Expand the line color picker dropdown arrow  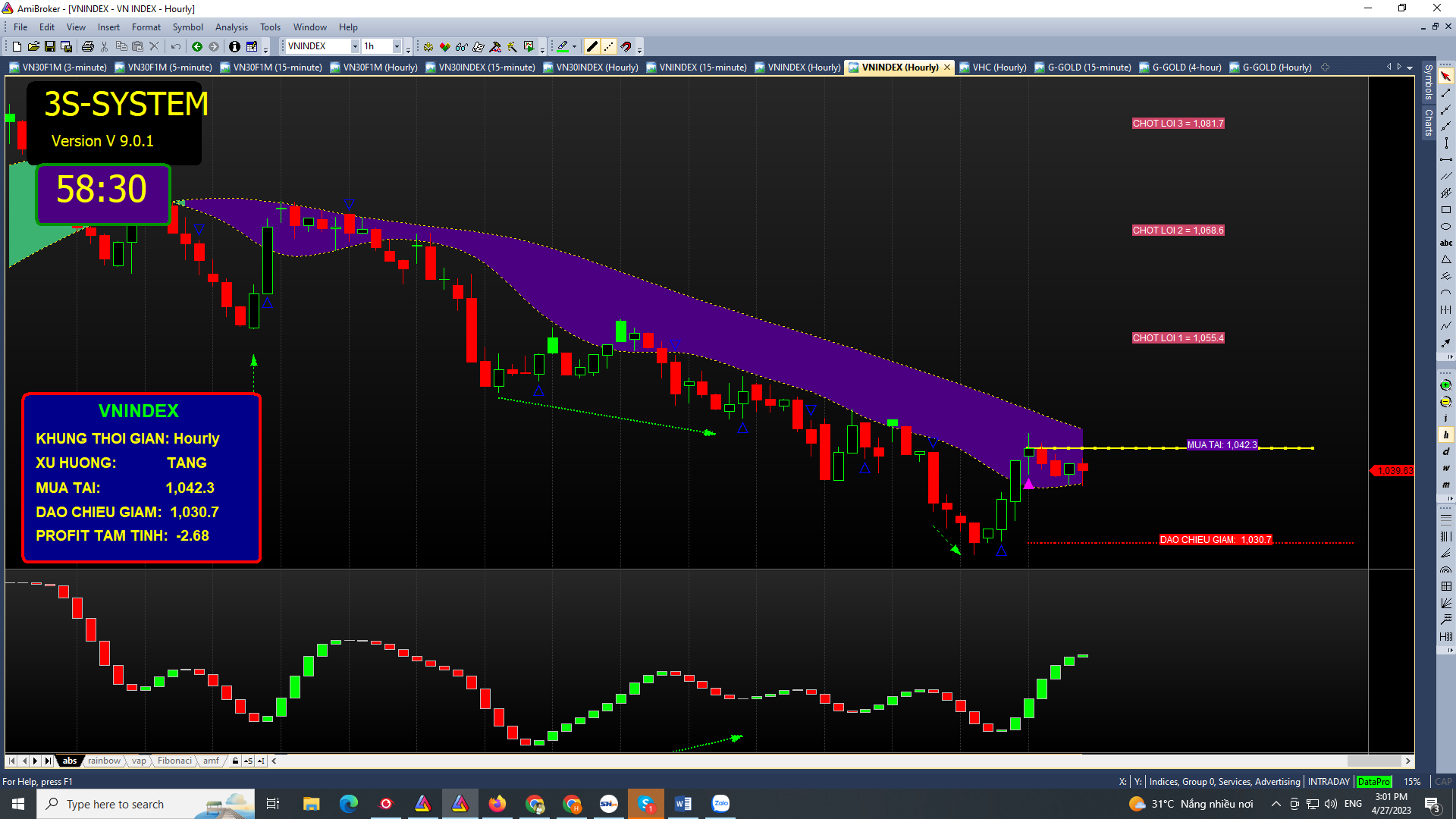[x=574, y=47]
